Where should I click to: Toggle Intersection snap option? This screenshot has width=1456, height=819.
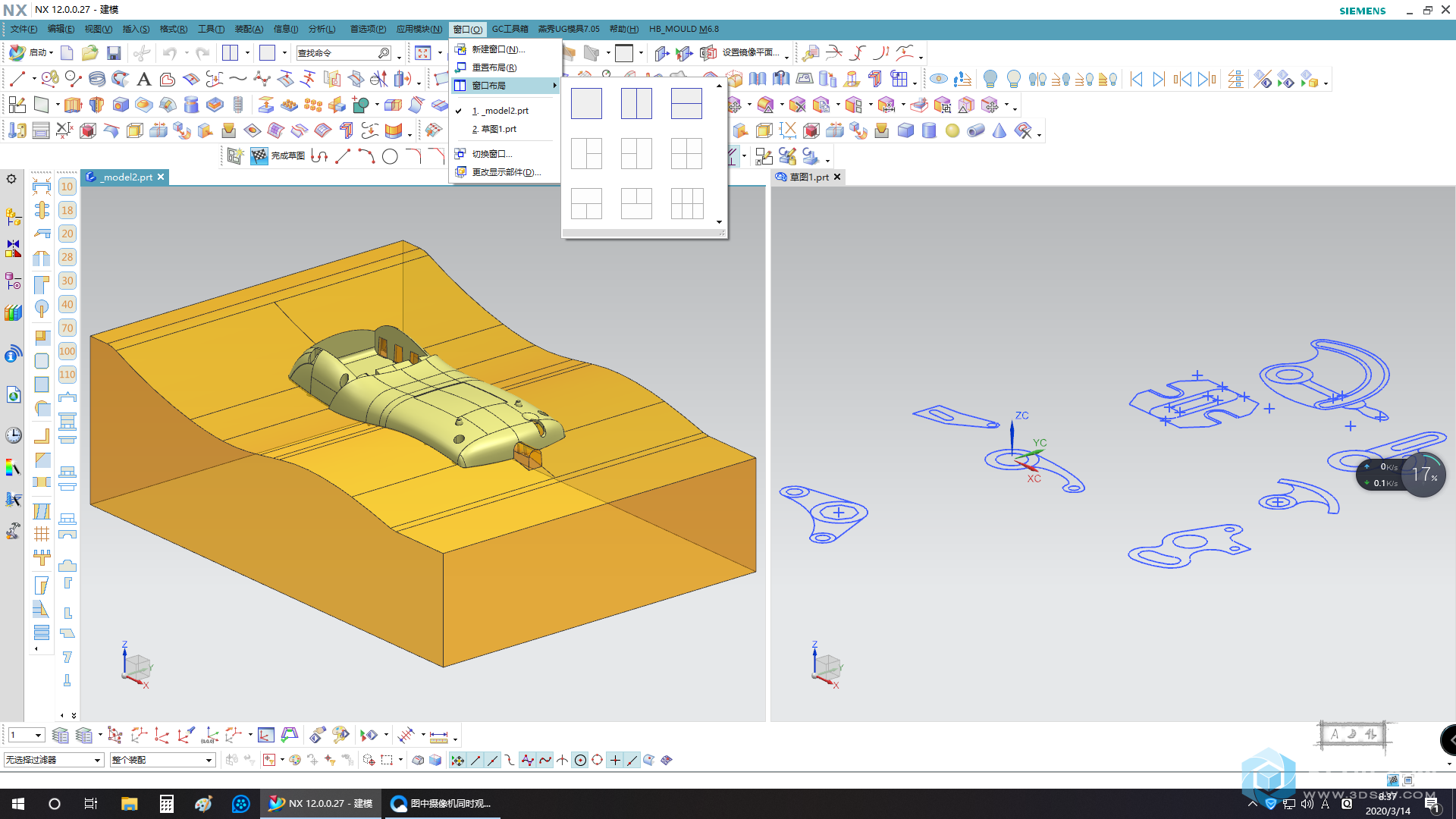(563, 760)
